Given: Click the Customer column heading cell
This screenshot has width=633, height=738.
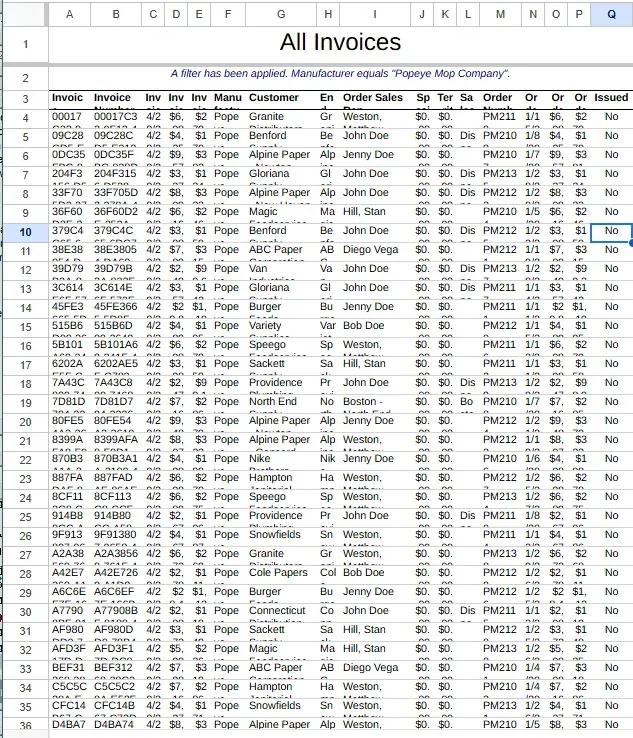Looking at the screenshot, I should pos(281,99).
